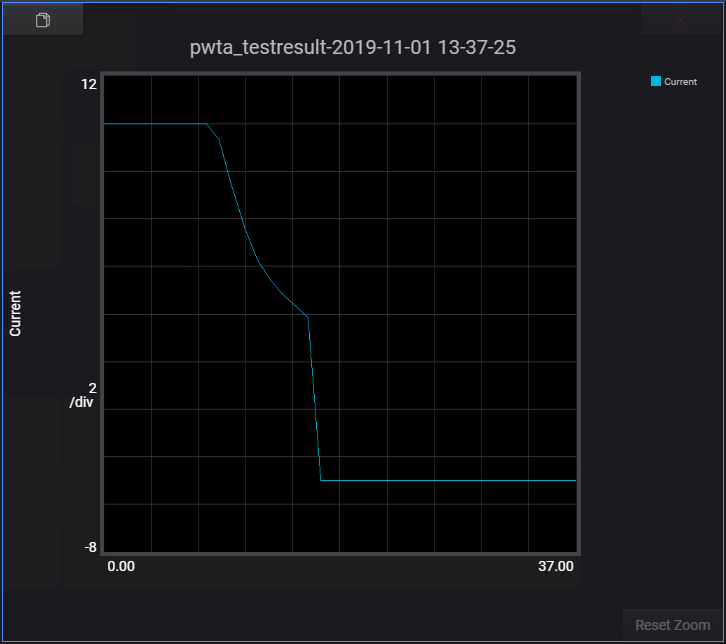Click the corner where curve levels off at bottom
726x644 pixels.
tap(321, 480)
